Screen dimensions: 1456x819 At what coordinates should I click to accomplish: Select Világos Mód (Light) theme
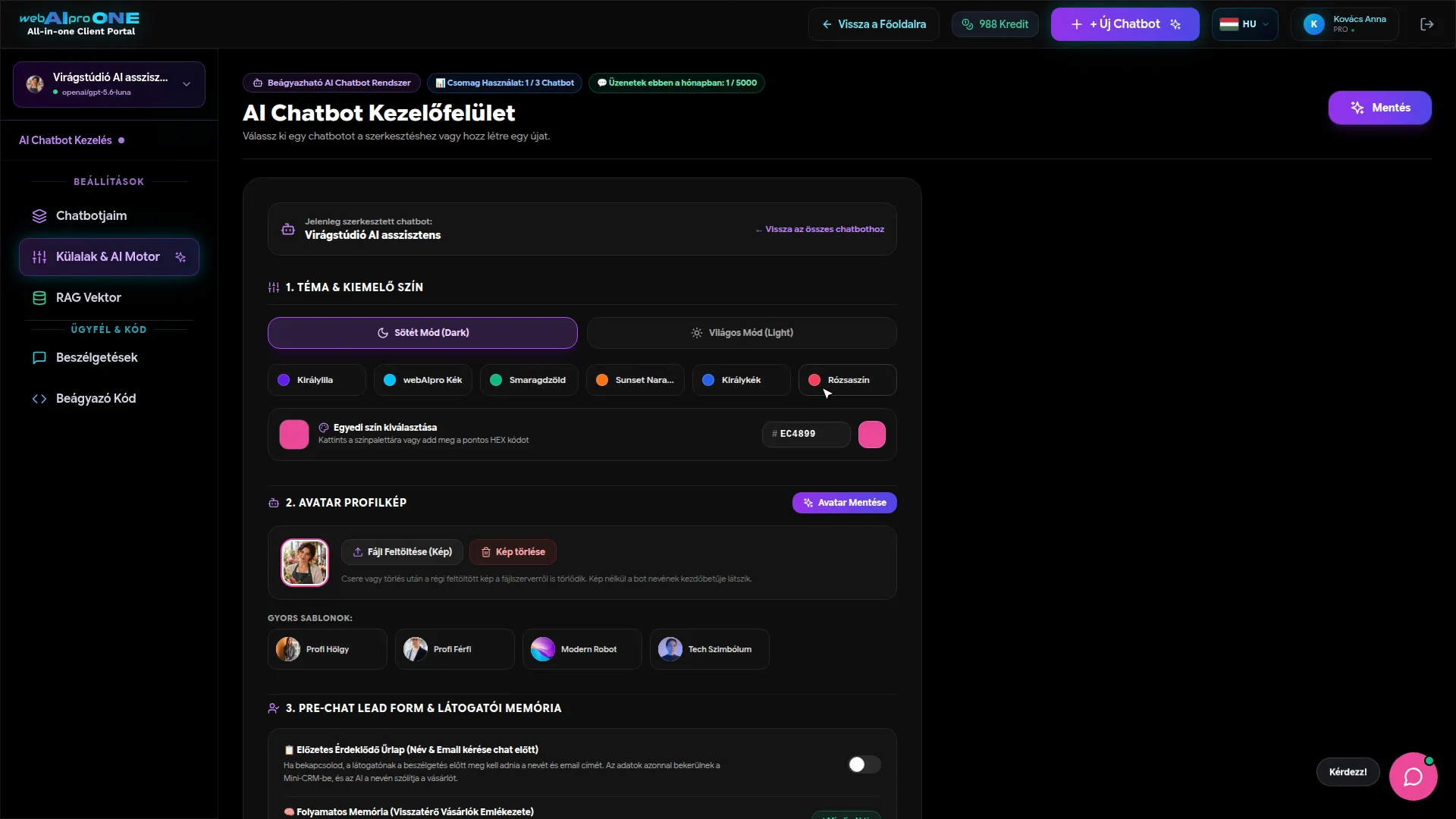point(742,333)
